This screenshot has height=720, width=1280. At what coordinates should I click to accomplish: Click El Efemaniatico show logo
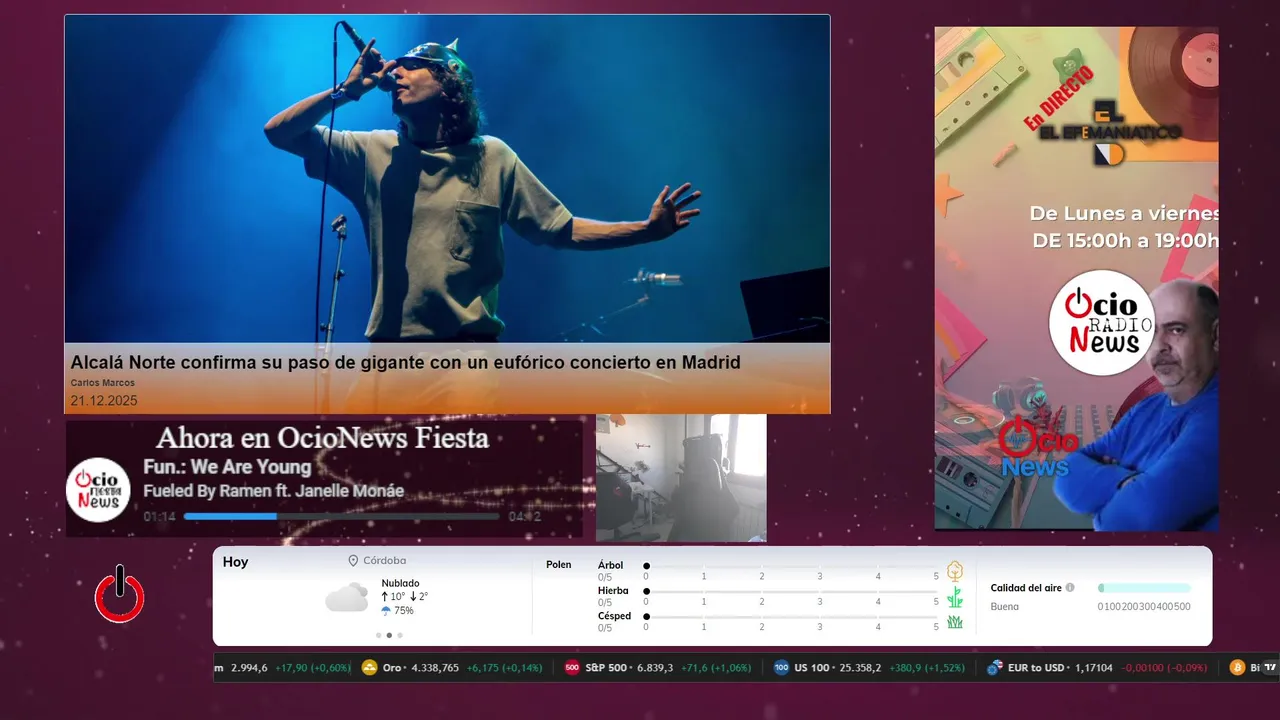pos(1108,133)
